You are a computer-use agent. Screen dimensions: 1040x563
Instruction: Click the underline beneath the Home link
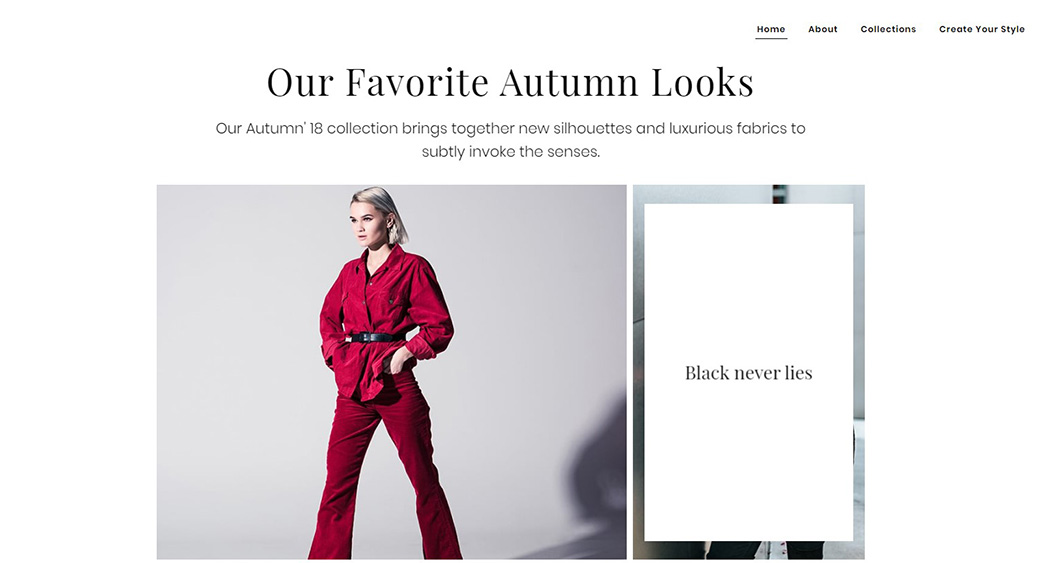771,38
